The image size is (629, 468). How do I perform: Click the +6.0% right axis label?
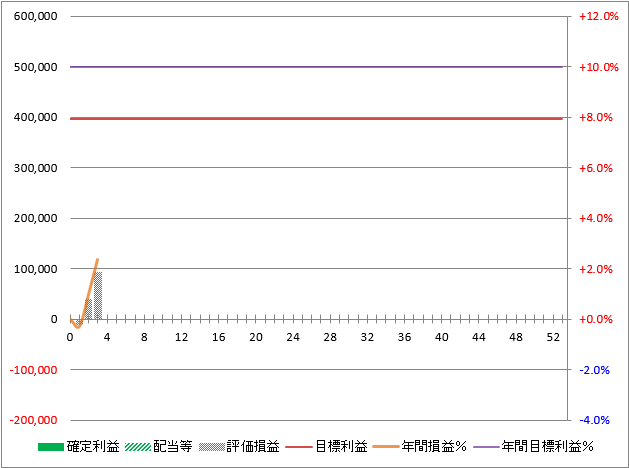point(598,168)
